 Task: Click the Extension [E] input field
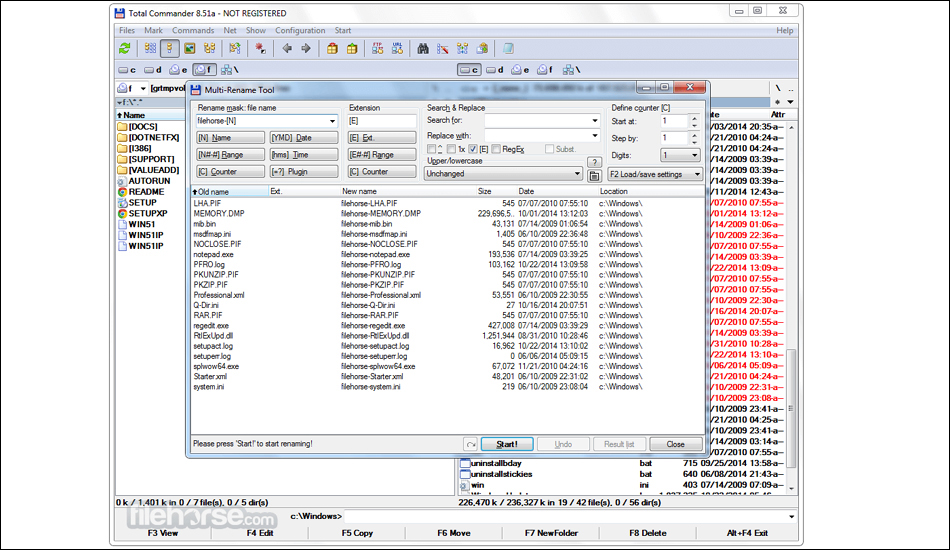click(x=382, y=121)
